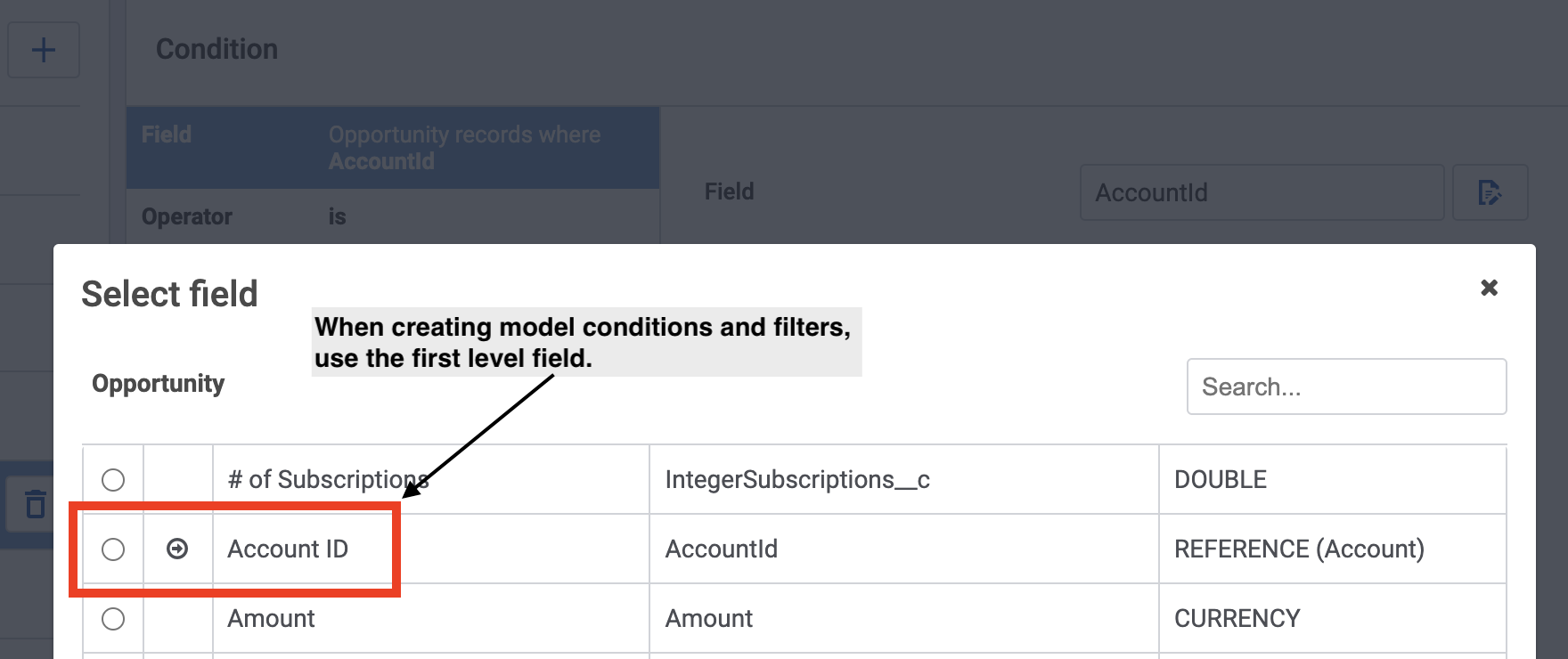
Task: Select the # of Subscriptions radio button
Action: 113,480
